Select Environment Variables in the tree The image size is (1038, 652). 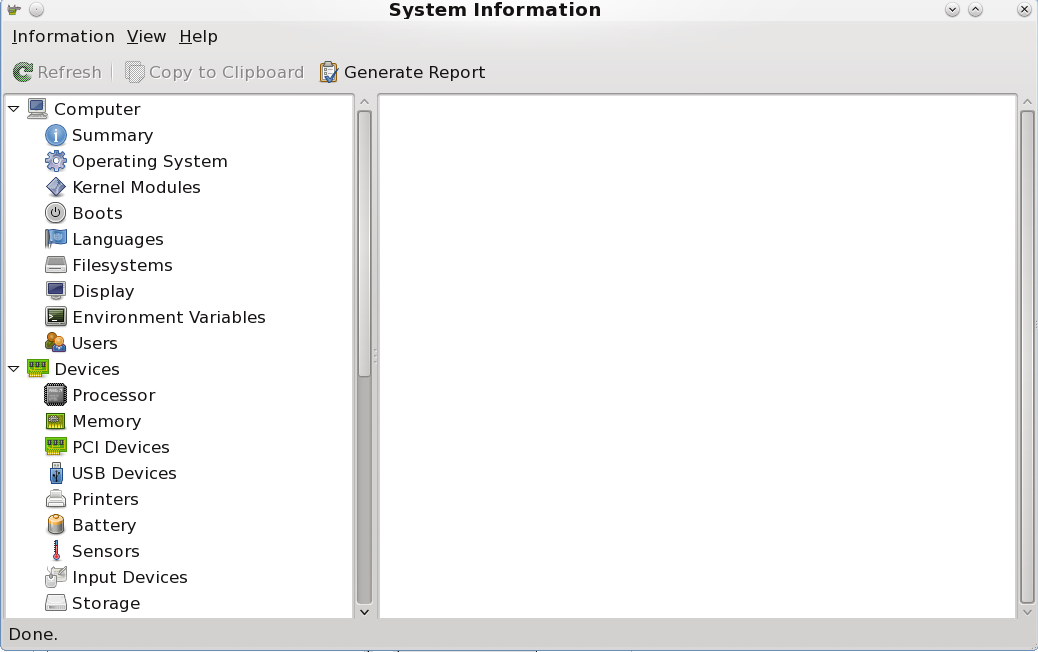click(x=168, y=317)
